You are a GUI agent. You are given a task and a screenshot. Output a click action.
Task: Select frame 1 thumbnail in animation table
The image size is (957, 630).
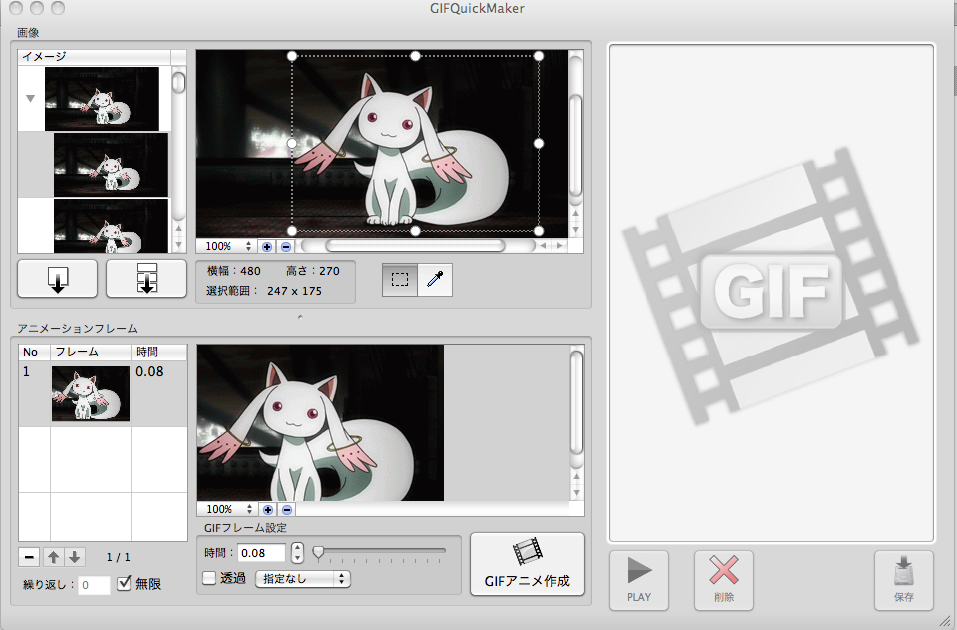tap(91, 393)
